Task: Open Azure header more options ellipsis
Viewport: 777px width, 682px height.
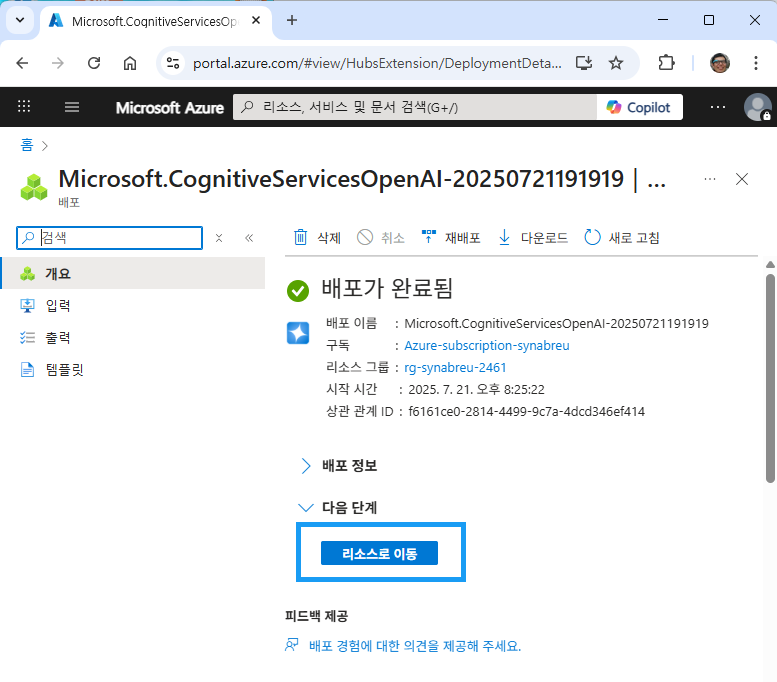Action: [x=718, y=107]
